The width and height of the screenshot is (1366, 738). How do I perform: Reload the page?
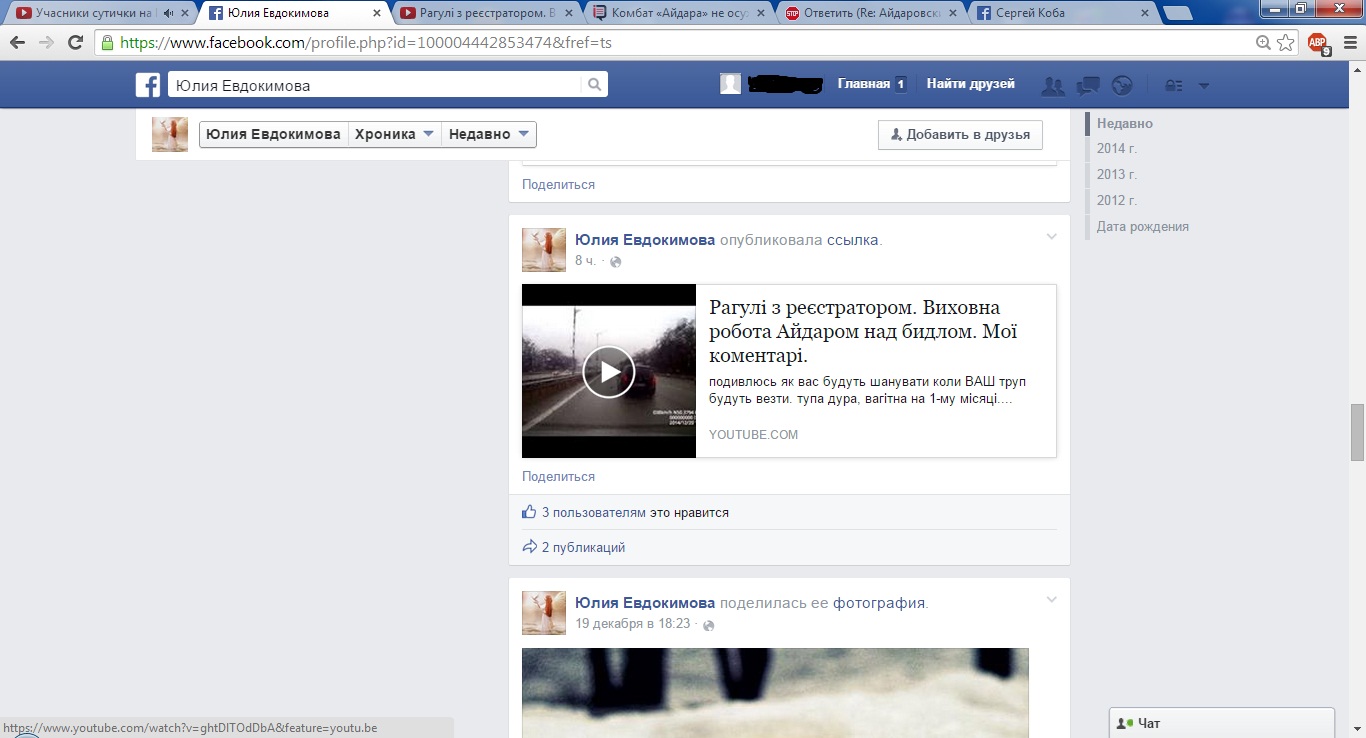click(x=75, y=43)
